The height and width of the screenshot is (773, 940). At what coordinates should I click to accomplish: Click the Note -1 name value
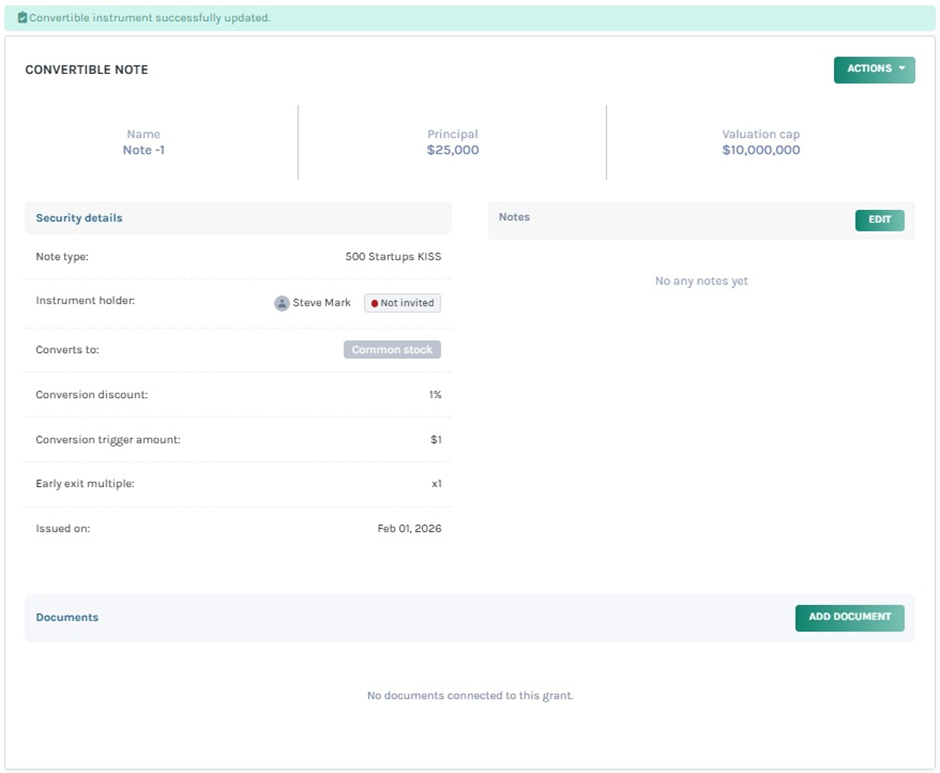click(143, 150)
